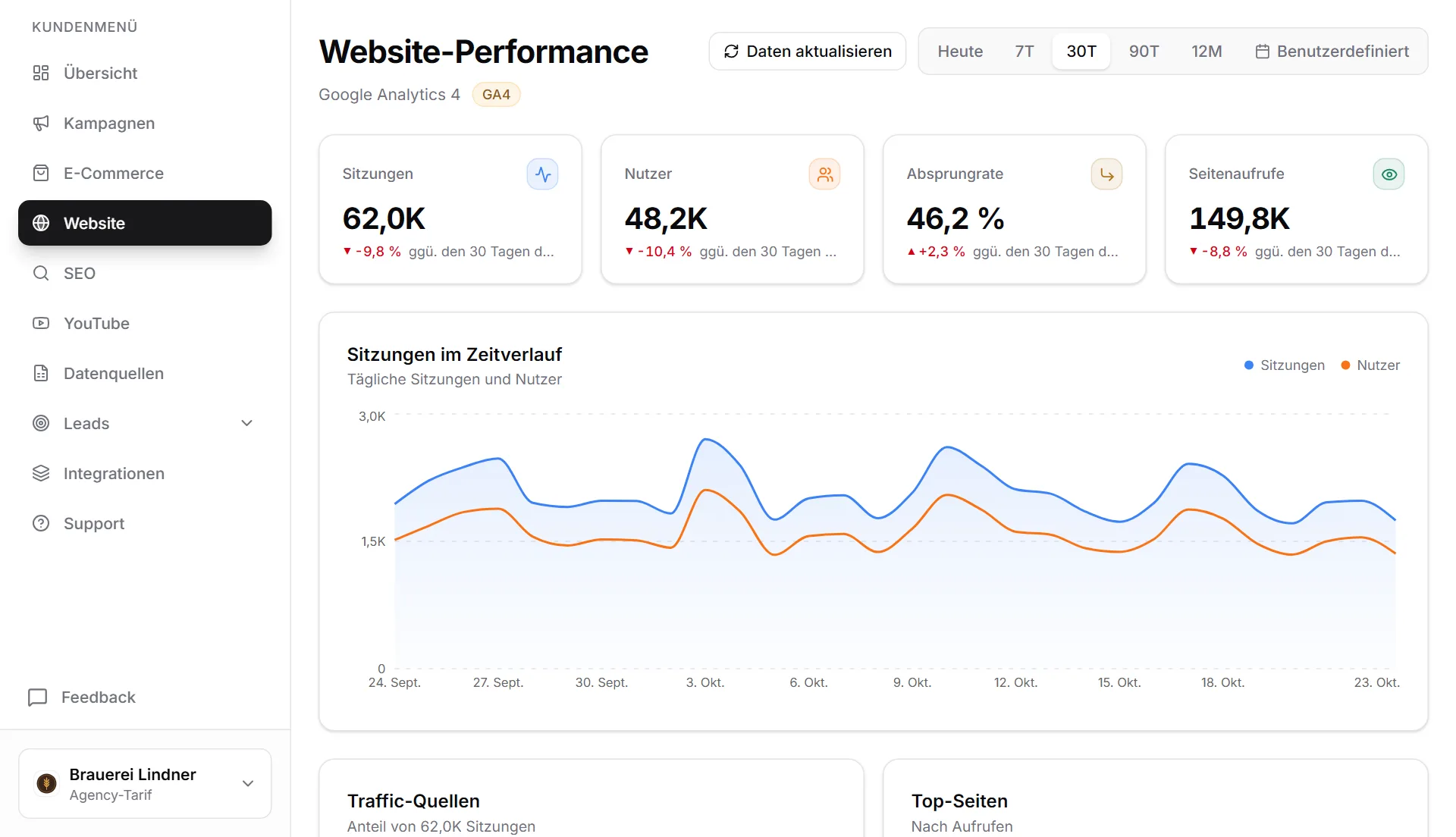This screenshot has height=837, width=1456.
Task: Click Daten aktualisieren button
Action: (808, 52)
